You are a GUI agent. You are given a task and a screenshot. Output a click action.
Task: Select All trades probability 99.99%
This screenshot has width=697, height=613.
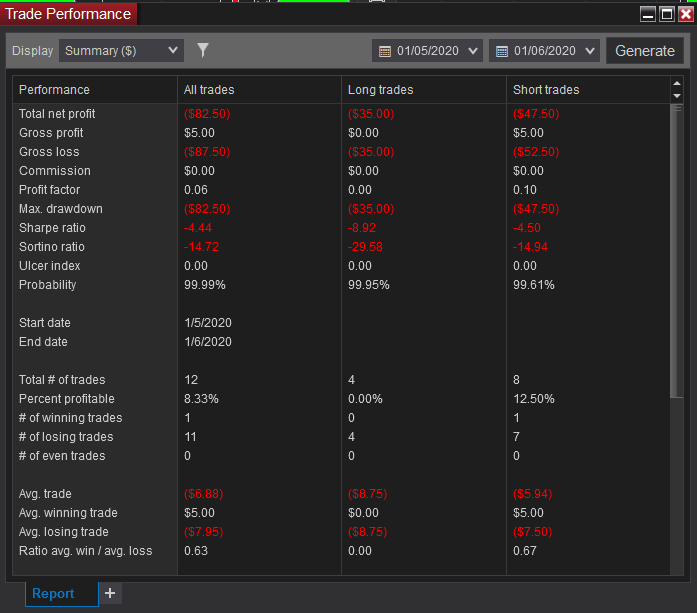pyautogui.click(x=205, y=285)
